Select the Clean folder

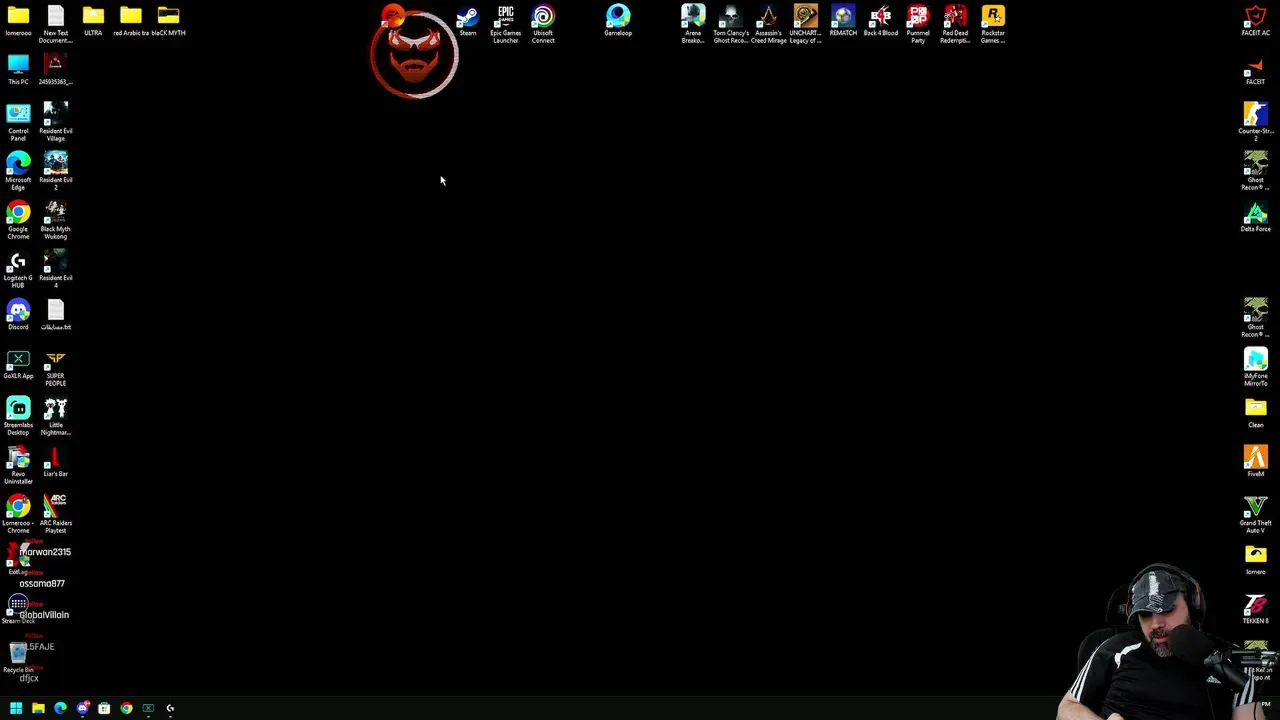pos(1256,413)
